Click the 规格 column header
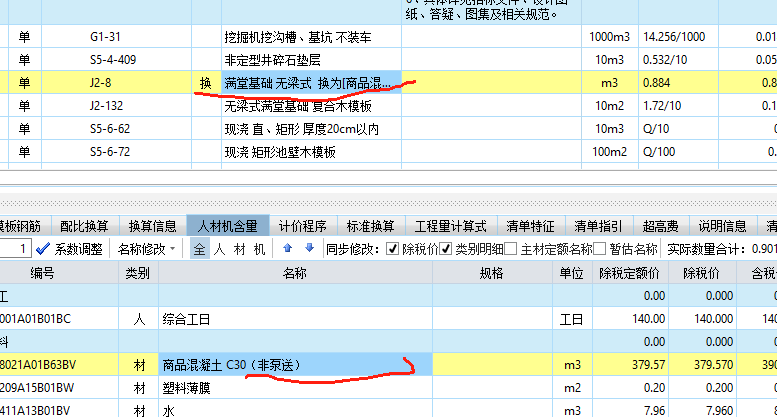The height and width of the screenshot is (417, 777). coord(493,273)
